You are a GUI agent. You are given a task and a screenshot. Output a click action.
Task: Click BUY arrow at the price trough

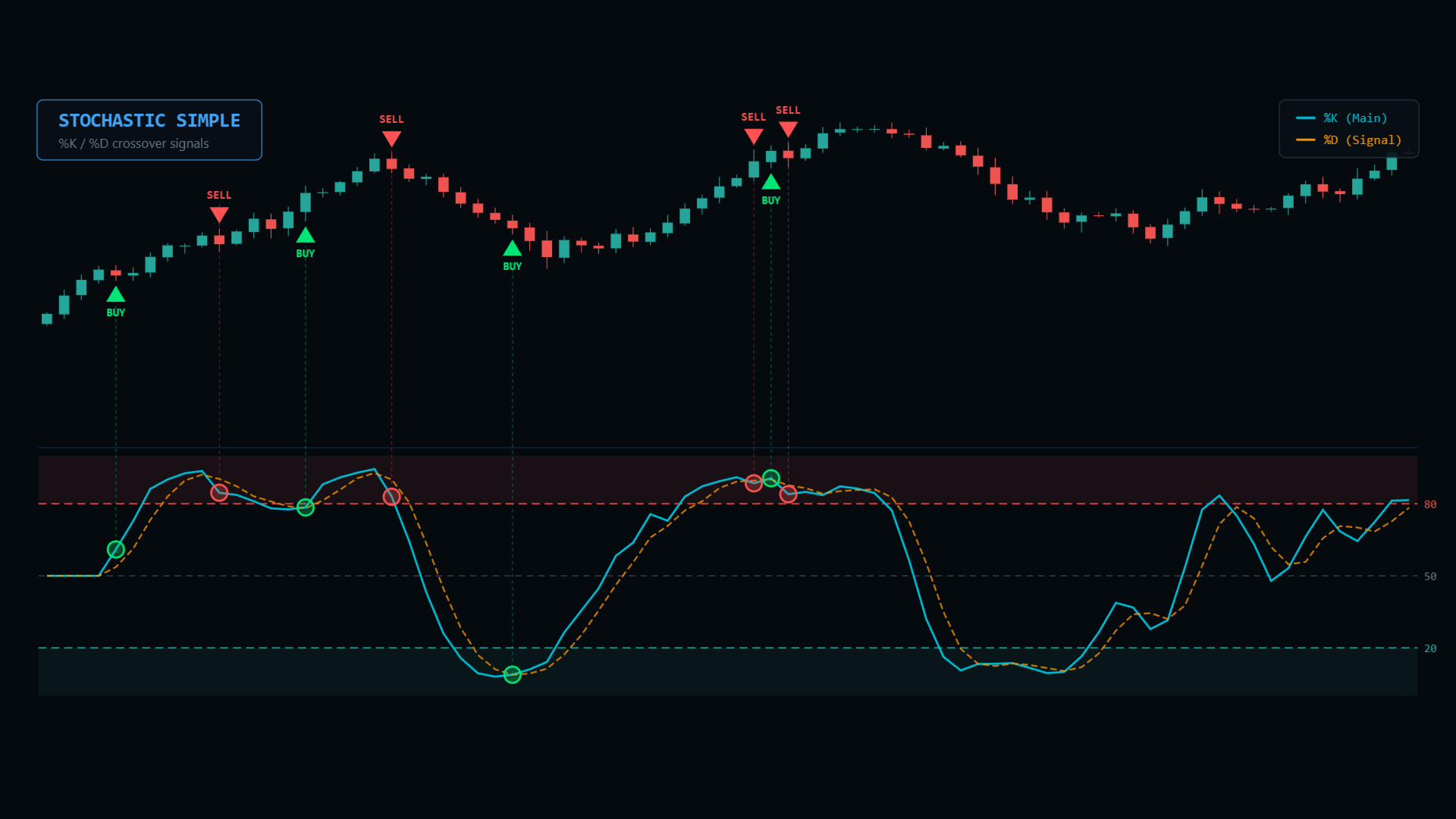pyautogui.click(x=512, y=249)
